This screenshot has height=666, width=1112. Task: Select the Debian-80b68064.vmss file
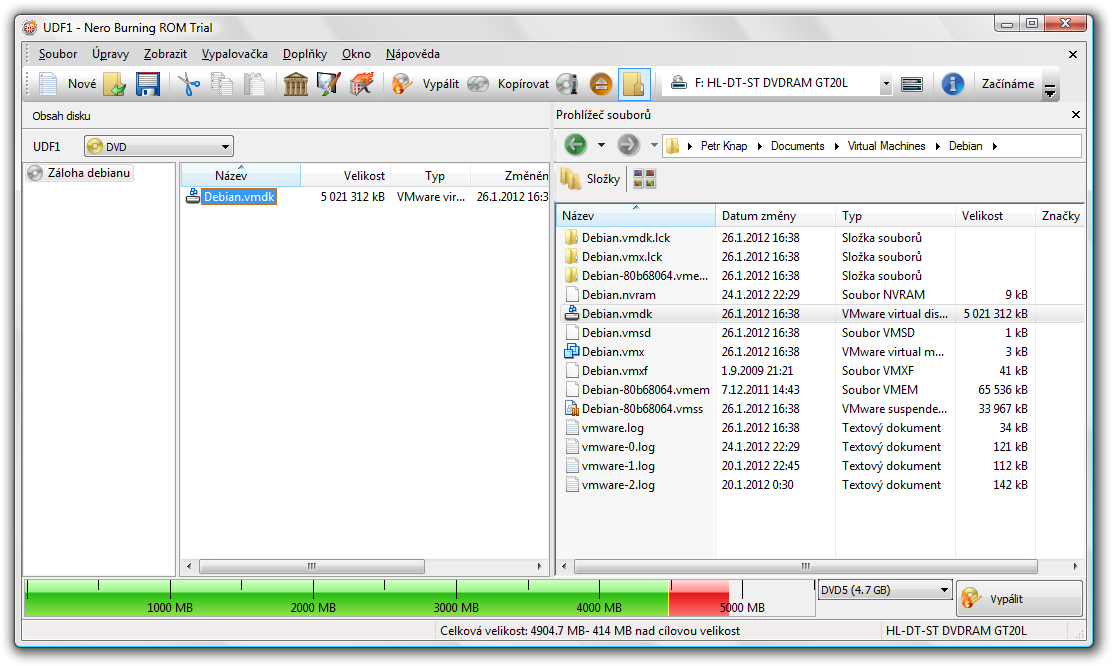(642, 409)
